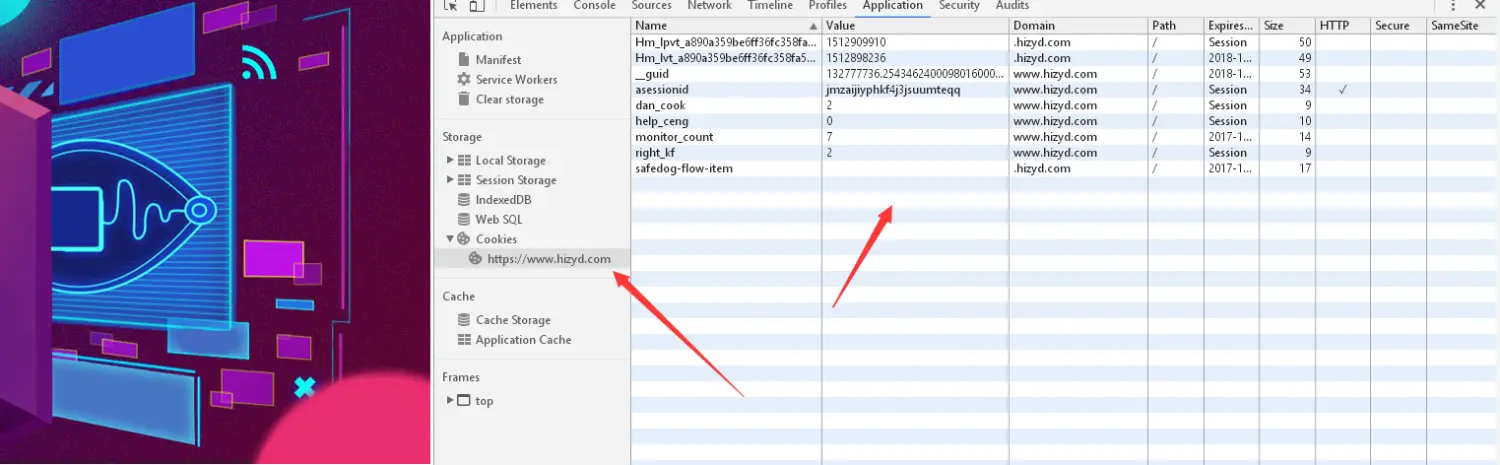Viewport: 1500px width, 465px height.
Task: Switch to the Elements tab
Action: [x=534, y=5]
